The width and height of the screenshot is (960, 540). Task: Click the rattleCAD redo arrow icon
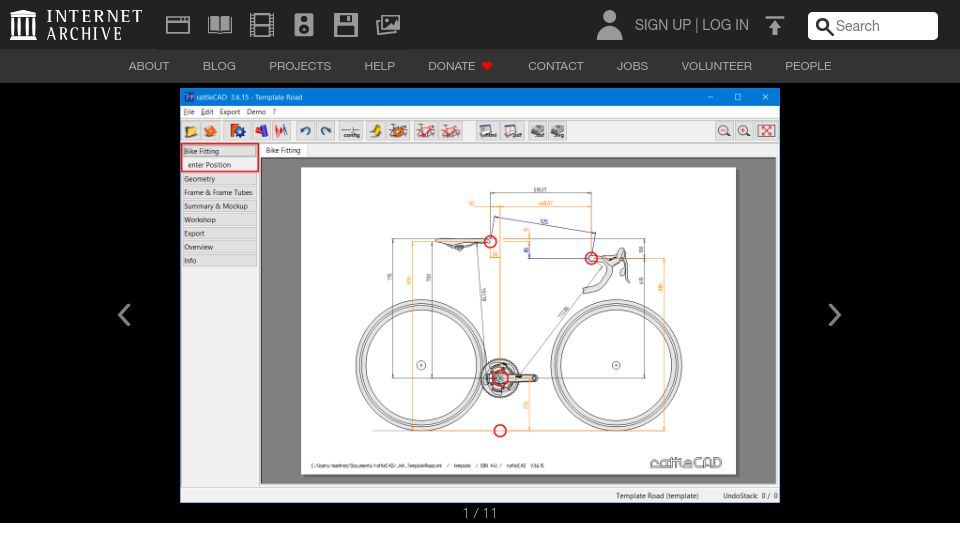click(326, 131)
